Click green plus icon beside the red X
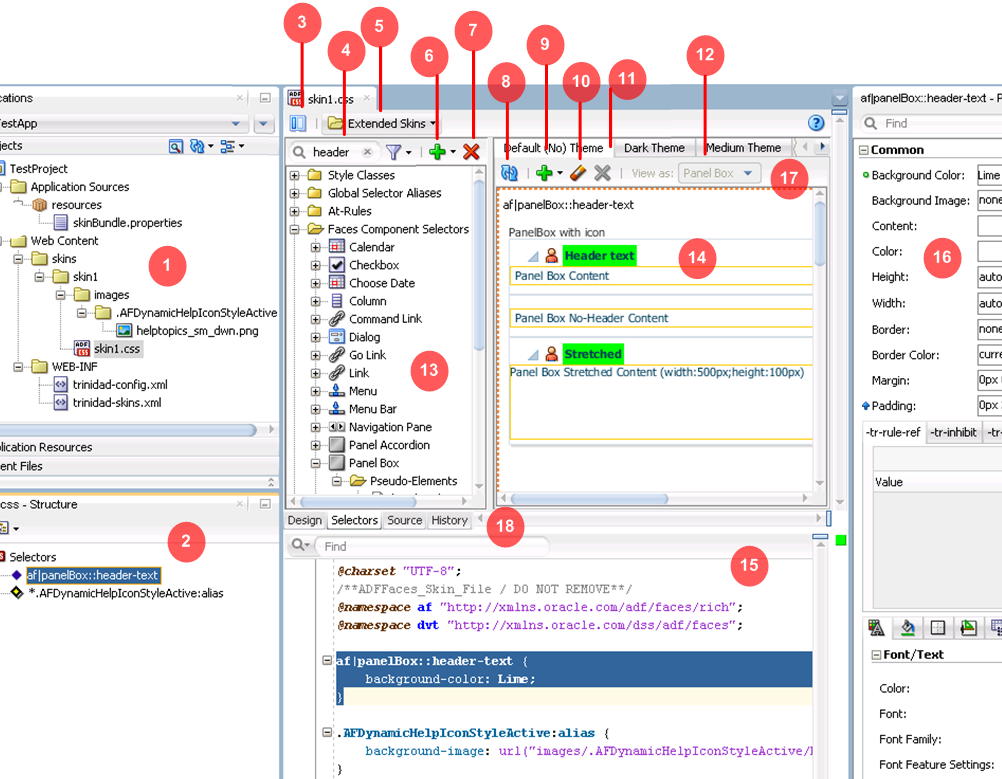Viewport: 1002px width, 779px height. point(436,152)
